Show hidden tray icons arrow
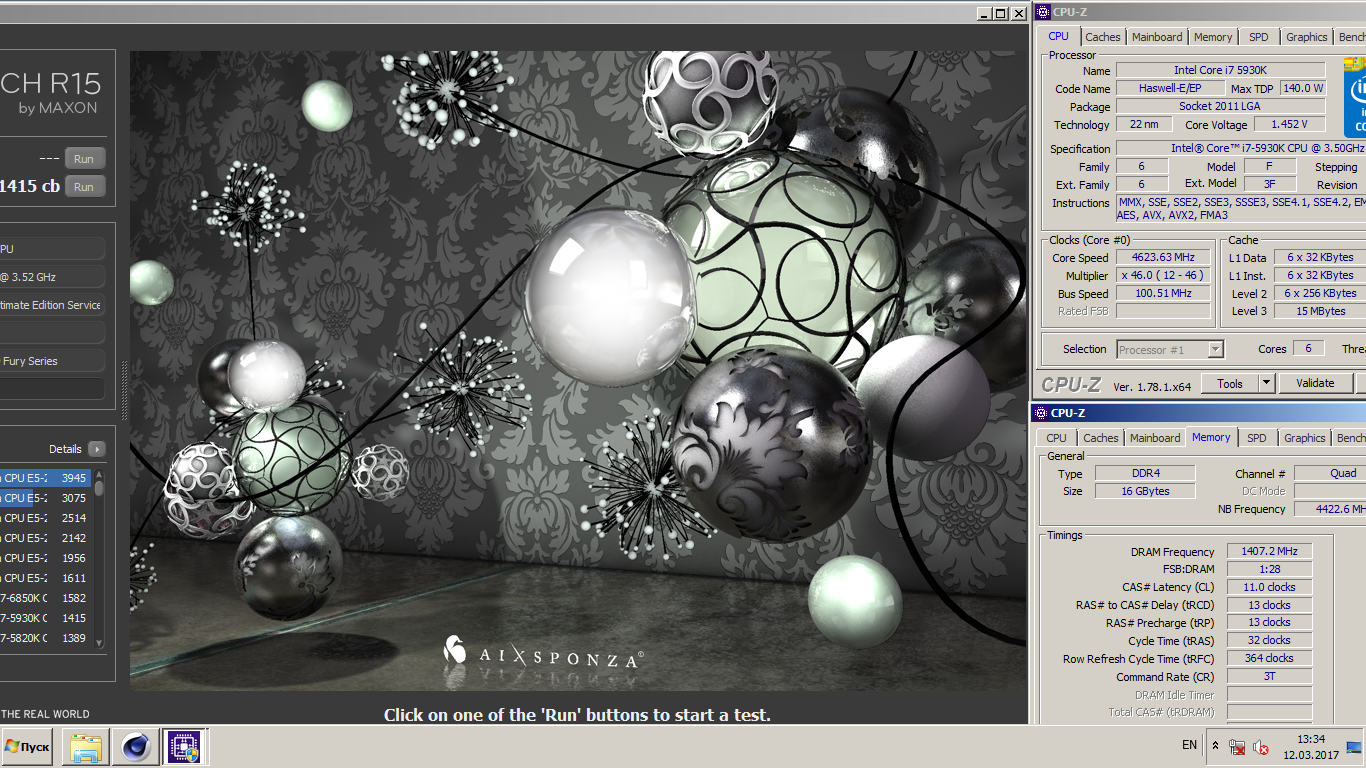Viewport: 1366px width, 768px height. (x=1215, y=746)
